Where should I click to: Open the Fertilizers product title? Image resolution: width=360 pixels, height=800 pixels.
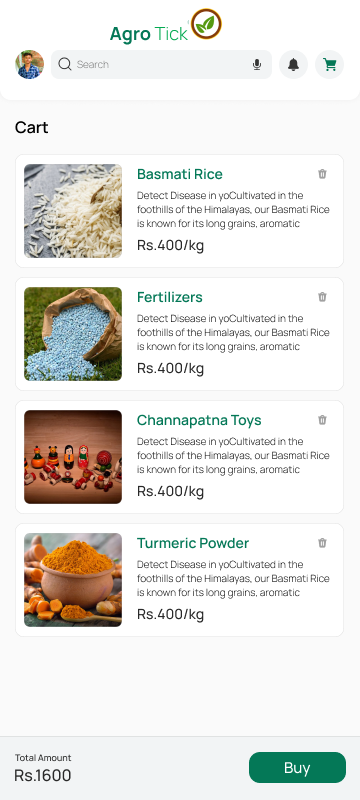click(x=169, y=297)
